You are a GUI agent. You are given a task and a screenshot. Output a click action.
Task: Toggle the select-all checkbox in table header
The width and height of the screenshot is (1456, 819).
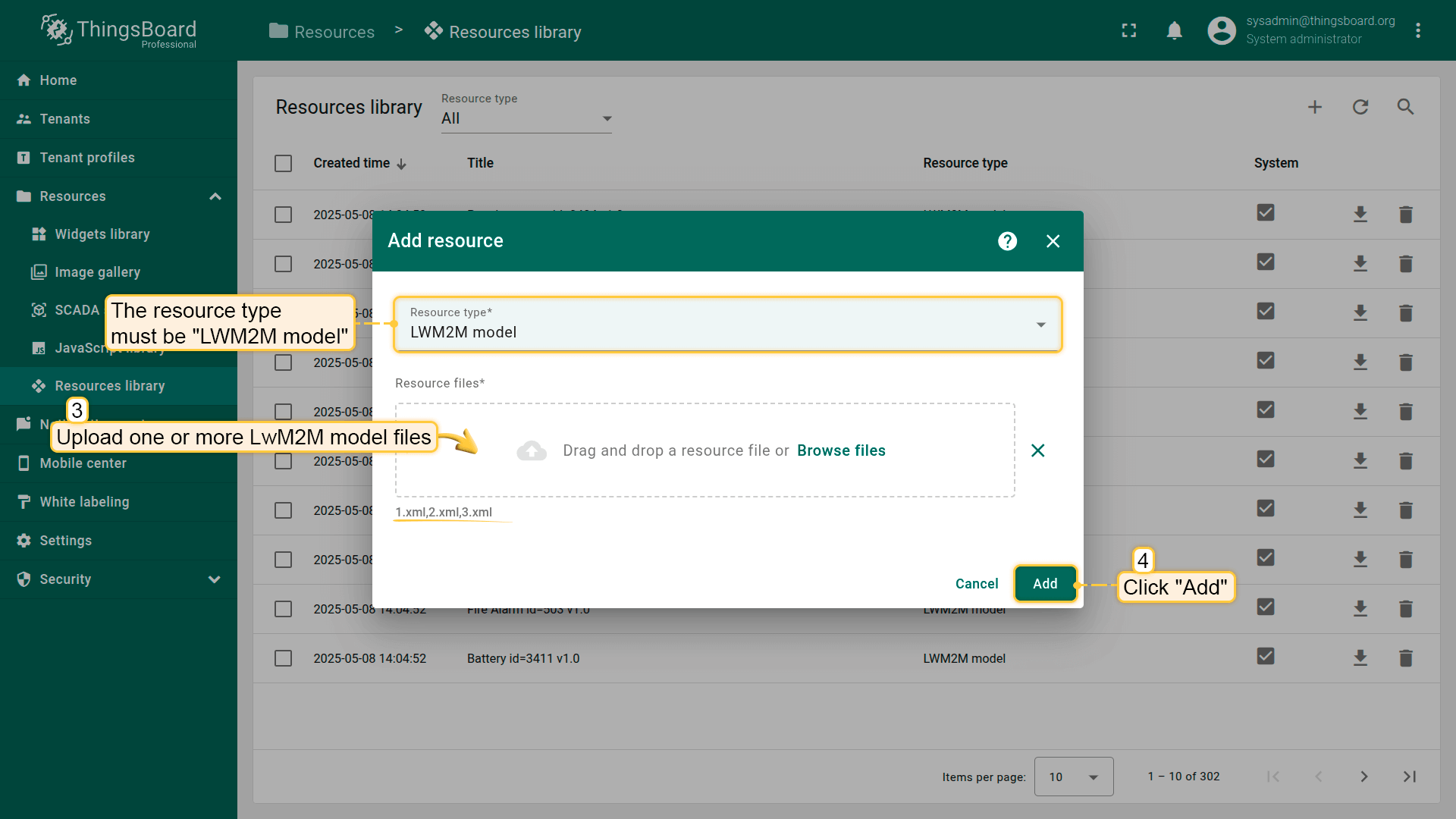283,163
